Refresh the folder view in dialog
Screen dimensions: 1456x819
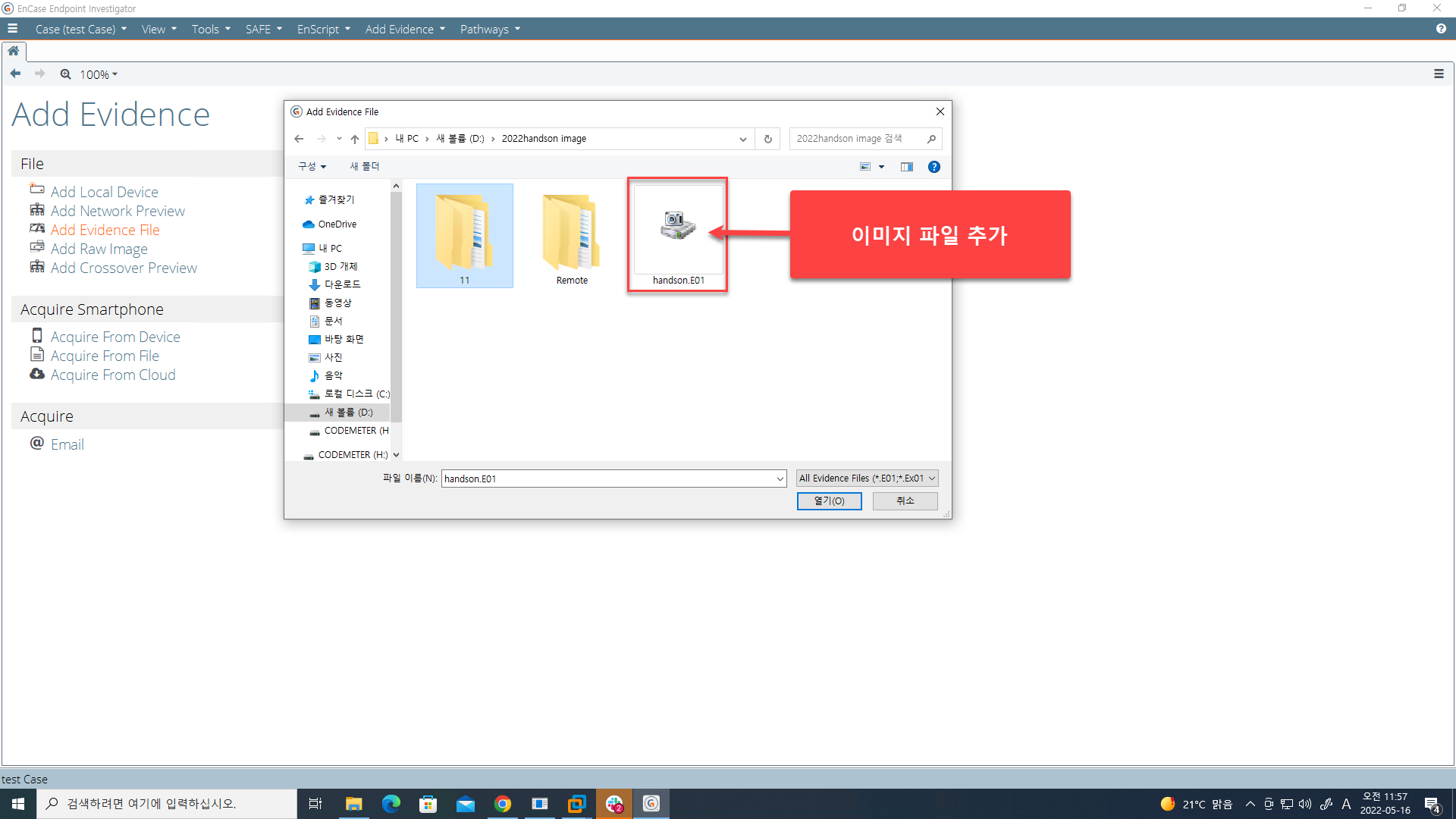[767, 139]
